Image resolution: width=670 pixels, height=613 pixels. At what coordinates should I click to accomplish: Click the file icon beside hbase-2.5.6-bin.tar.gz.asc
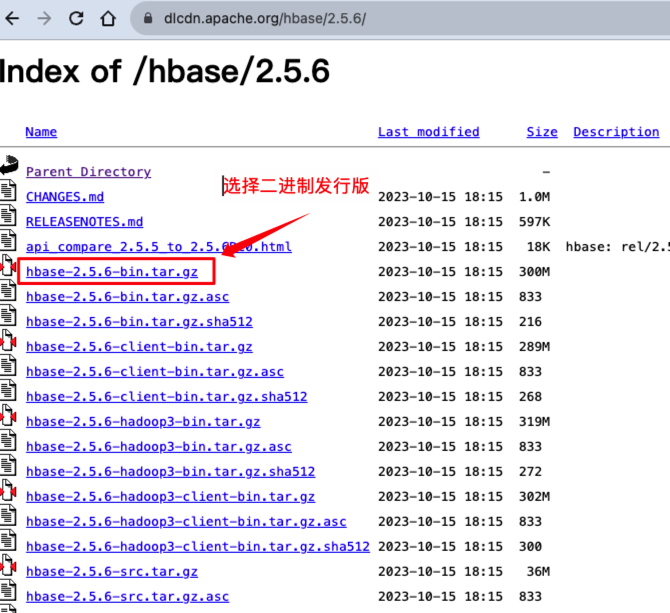pyautogui.click(x=8, y=290)
